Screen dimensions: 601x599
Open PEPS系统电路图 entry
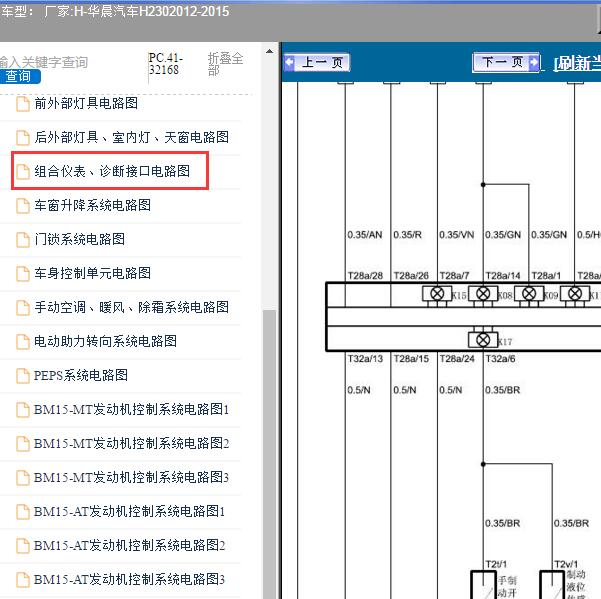81,375
